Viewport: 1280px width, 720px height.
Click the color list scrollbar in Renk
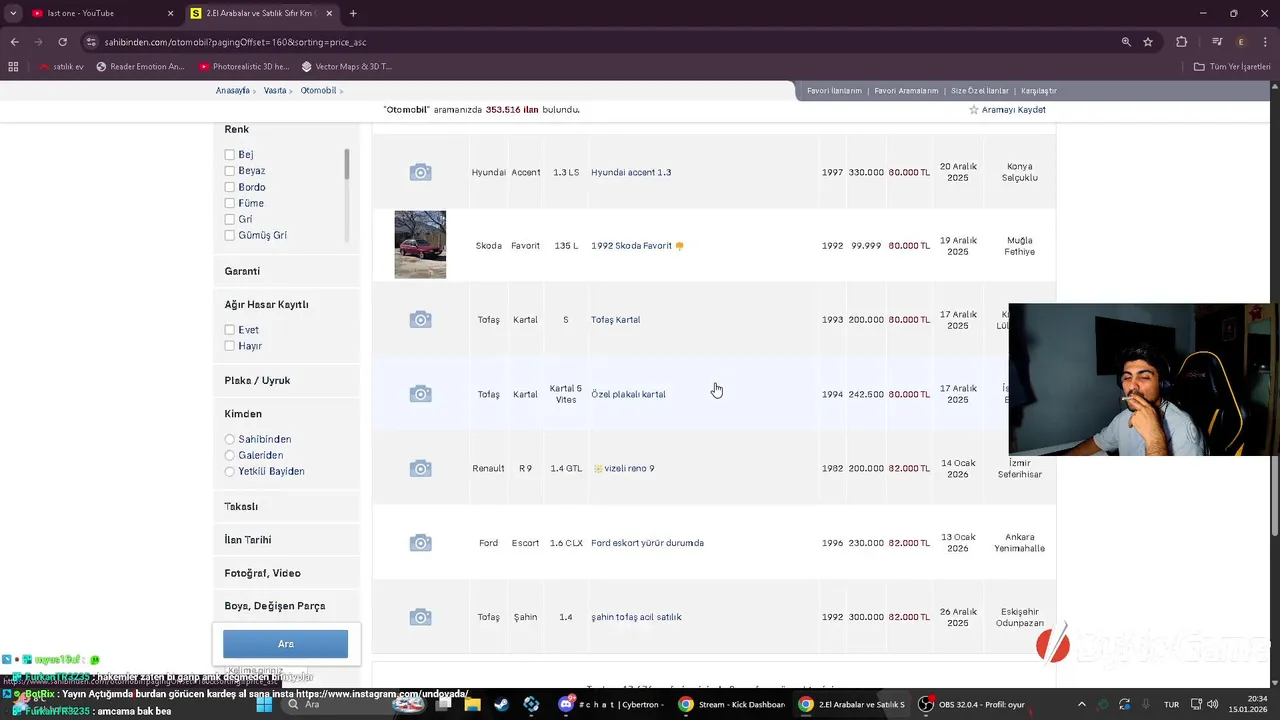[x=347, y=164]
